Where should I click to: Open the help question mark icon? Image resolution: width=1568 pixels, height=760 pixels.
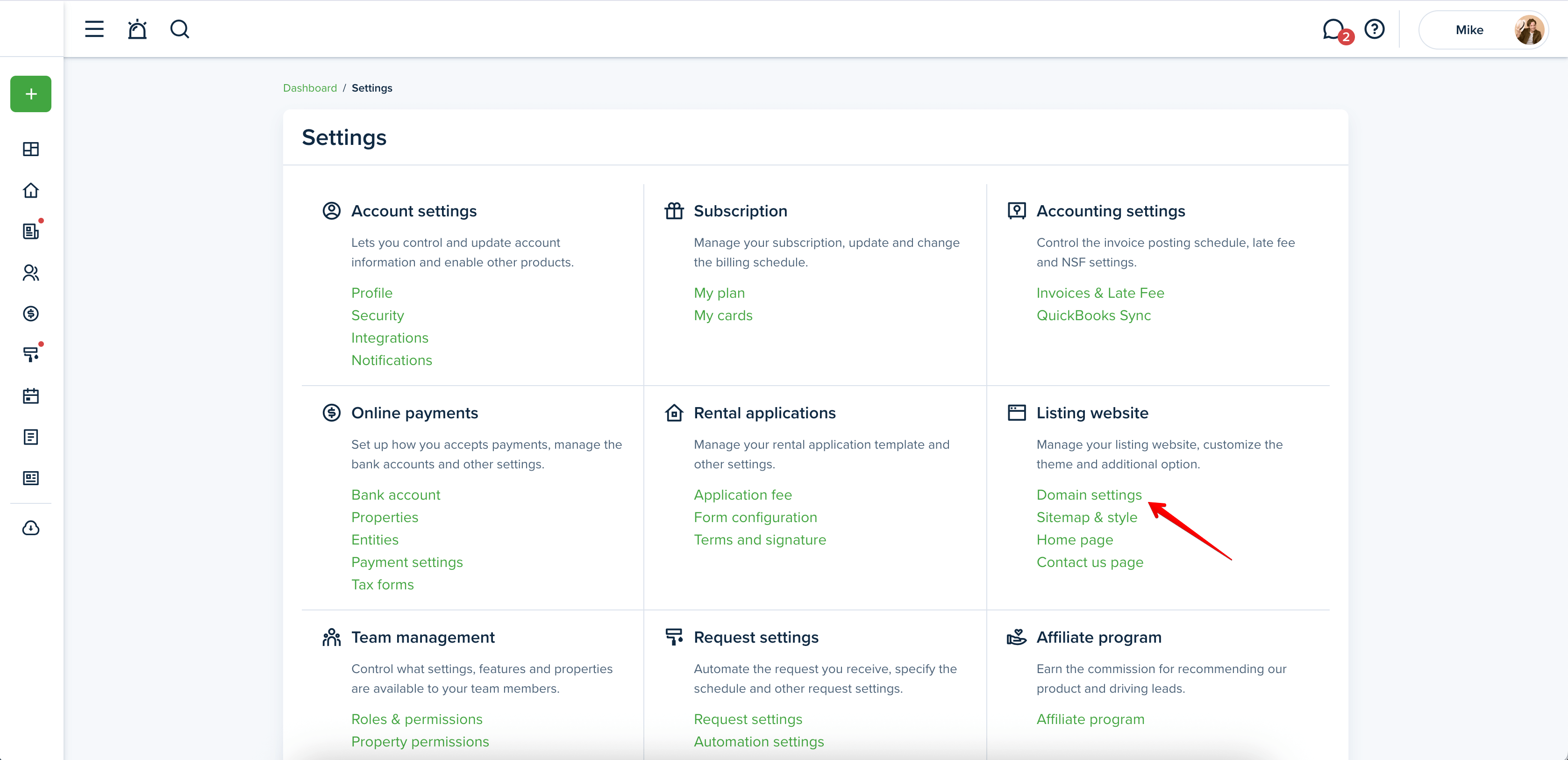(x=1375, y=29)
